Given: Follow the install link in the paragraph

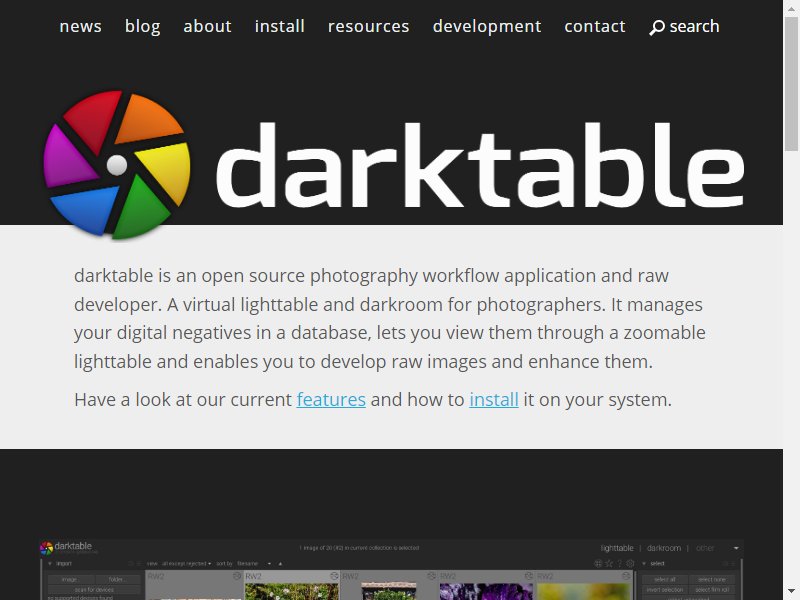Looking at the screenshot, I should tap(494, 399).
